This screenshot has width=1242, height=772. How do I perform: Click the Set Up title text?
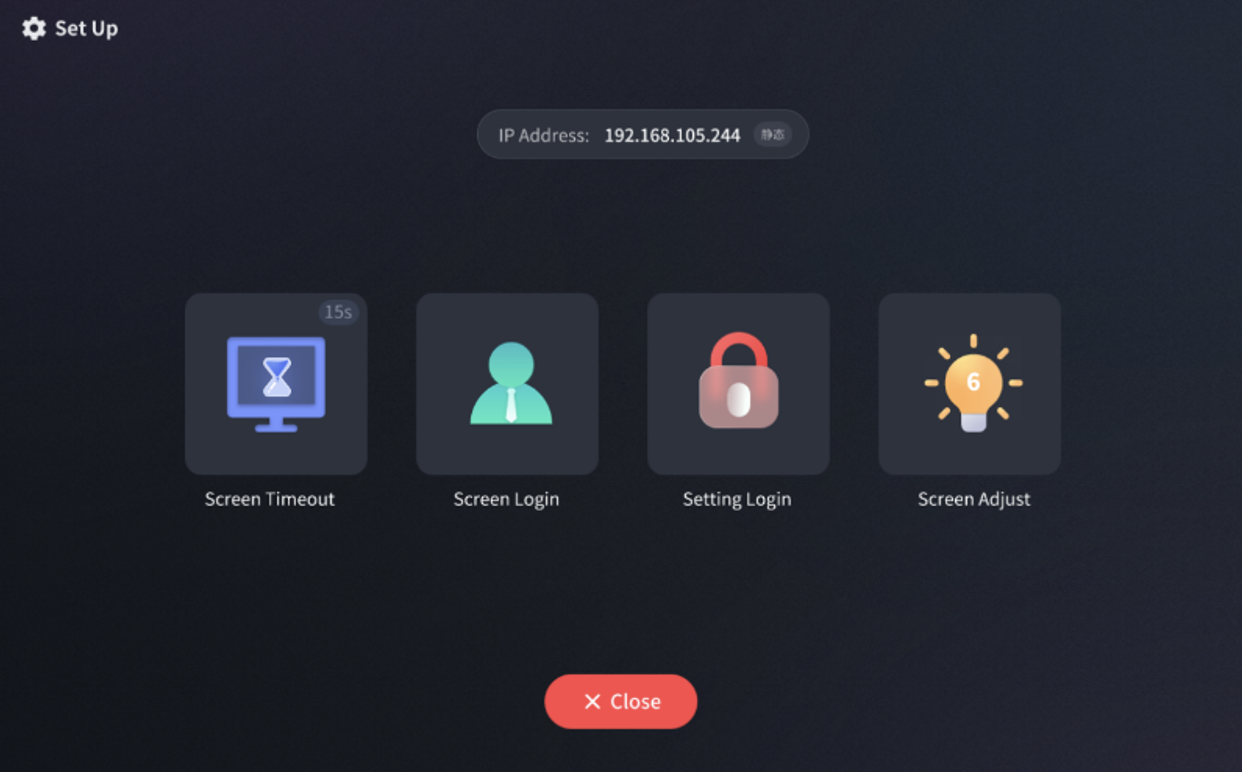(86, 28)
